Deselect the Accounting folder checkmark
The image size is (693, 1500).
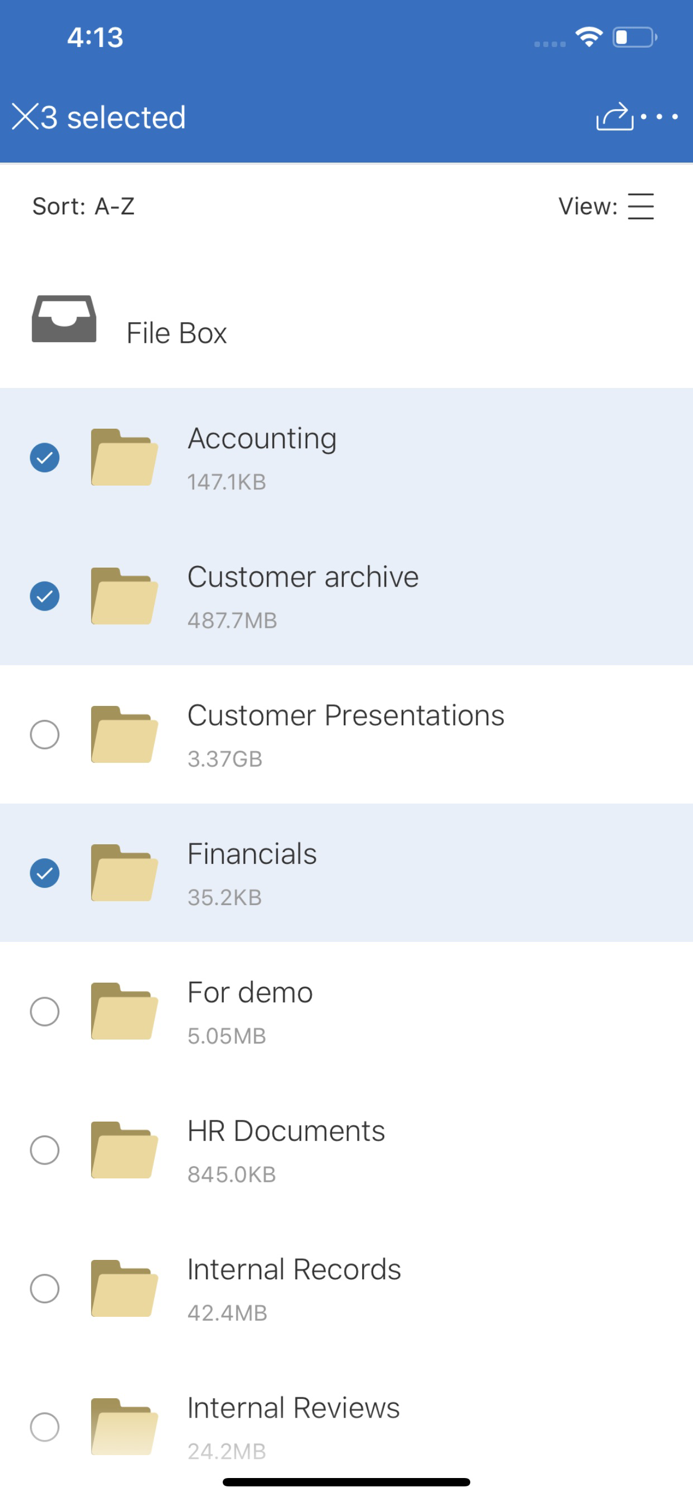(x=44, y=458)
